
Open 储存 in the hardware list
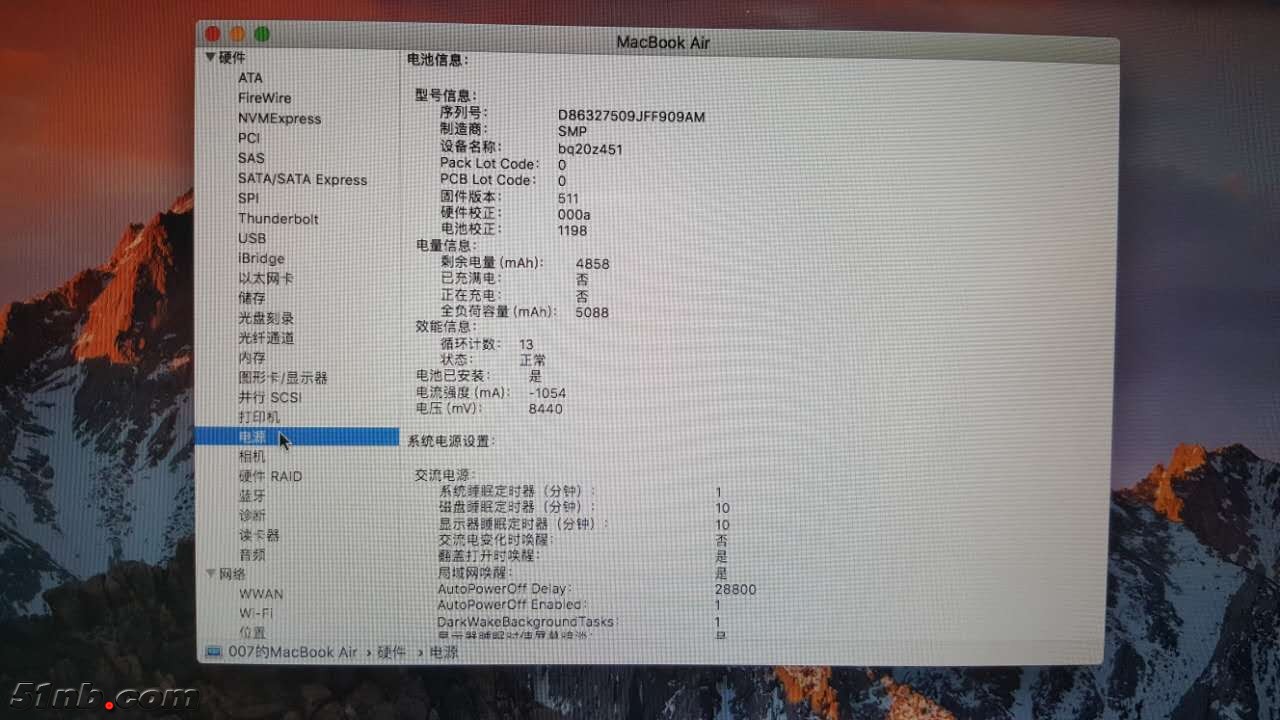tap(252, 298)
